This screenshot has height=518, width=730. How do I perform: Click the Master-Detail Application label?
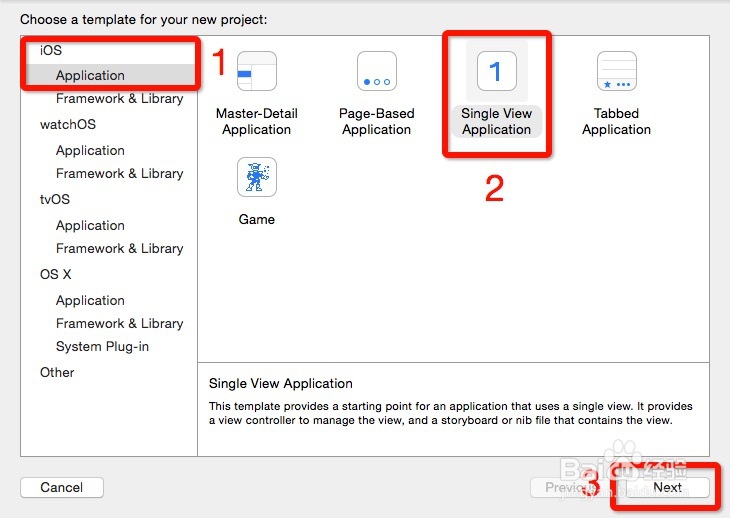(257, 121)
